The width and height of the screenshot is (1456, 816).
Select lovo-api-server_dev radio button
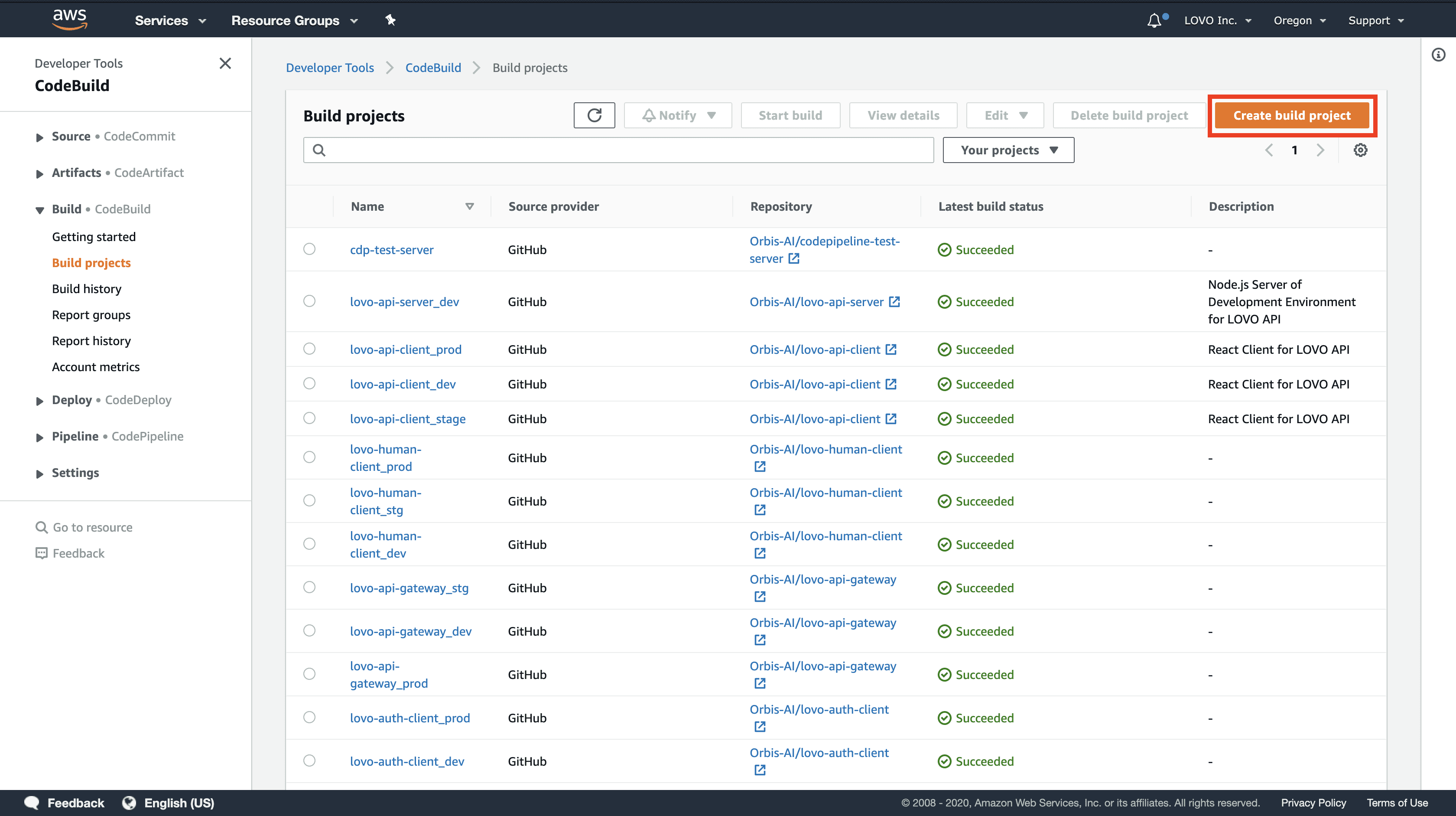[309, 301]
